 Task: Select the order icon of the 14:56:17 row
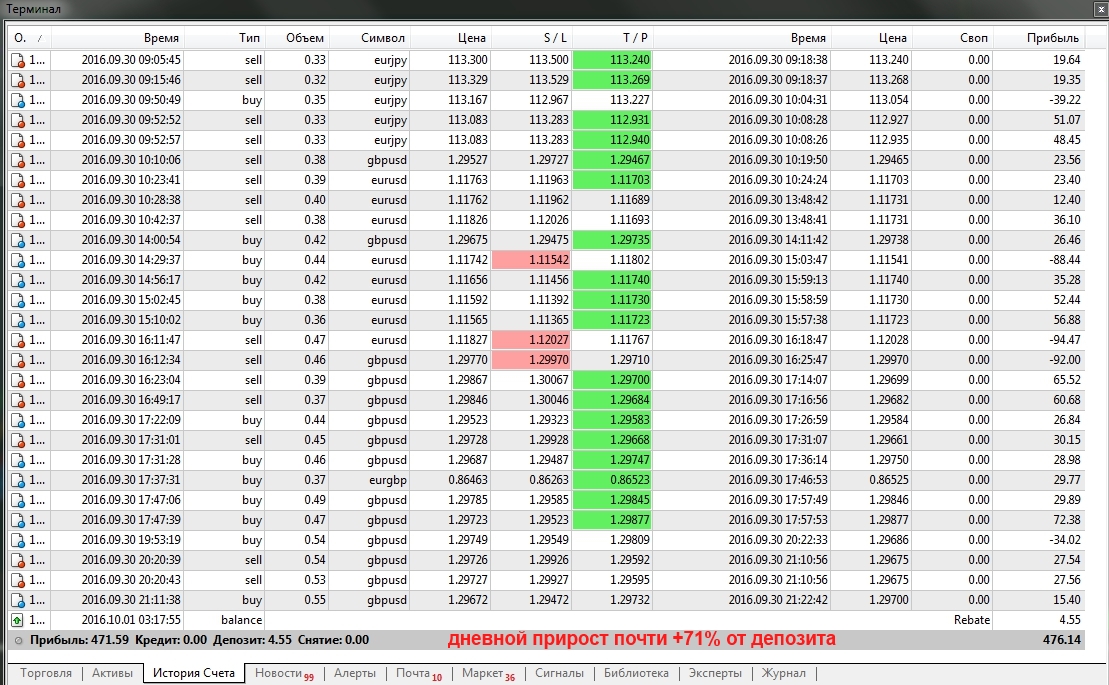[x=18, y=281]
